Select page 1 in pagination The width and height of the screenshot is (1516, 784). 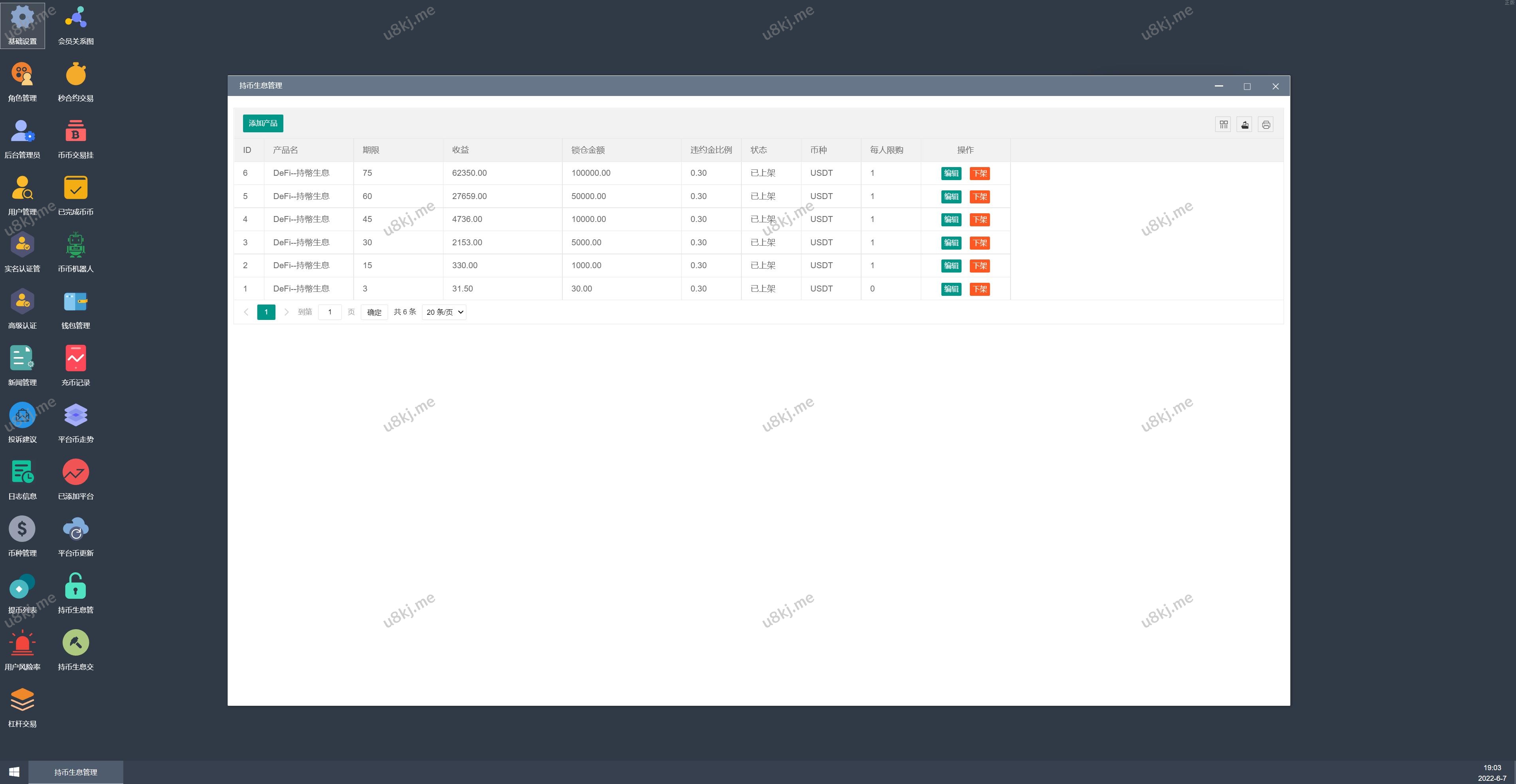tap(266, 312)
